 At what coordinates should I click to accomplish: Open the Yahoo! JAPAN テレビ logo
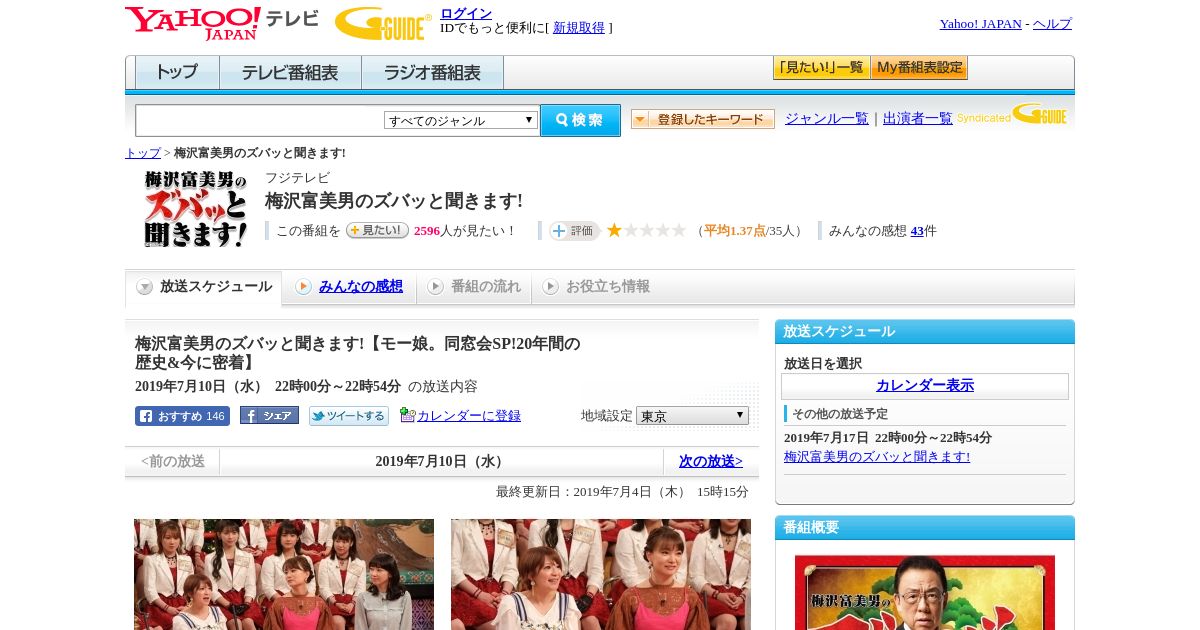pyautogui.click(x=222, y=23)
